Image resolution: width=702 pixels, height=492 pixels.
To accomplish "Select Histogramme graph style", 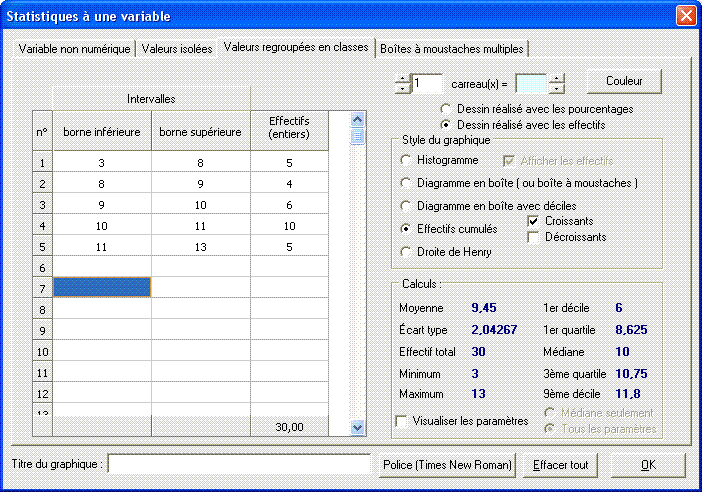I will pyautogui.click(x=406, y=160).
